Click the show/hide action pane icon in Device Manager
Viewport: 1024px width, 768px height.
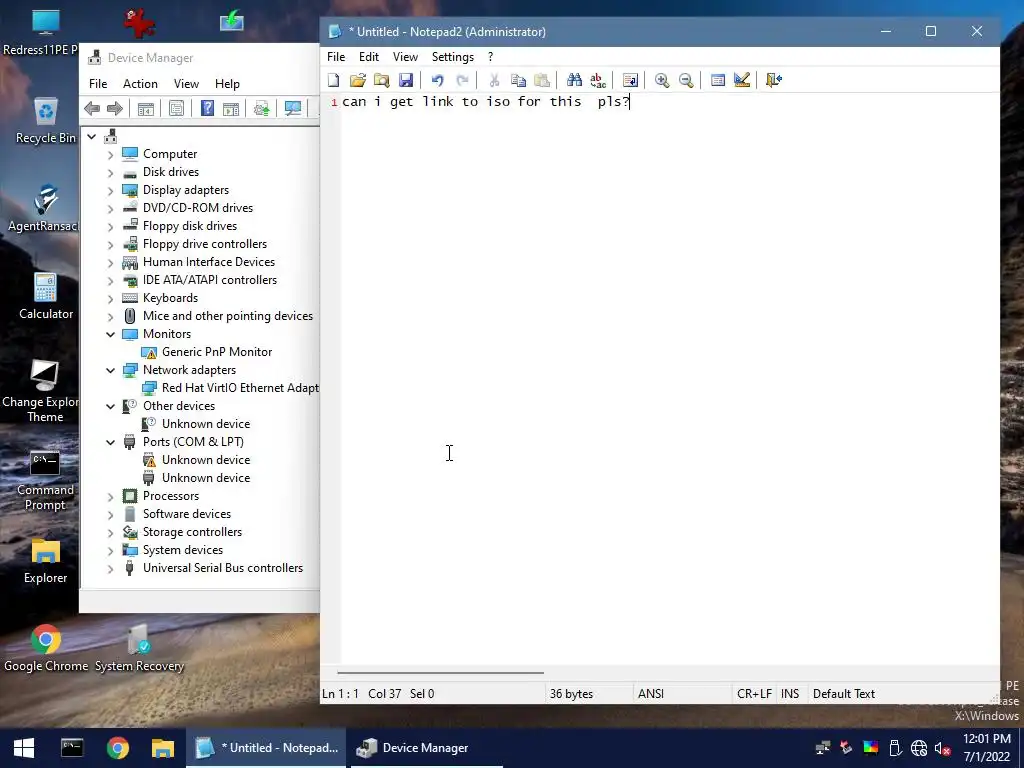click(x=231, y=108)
